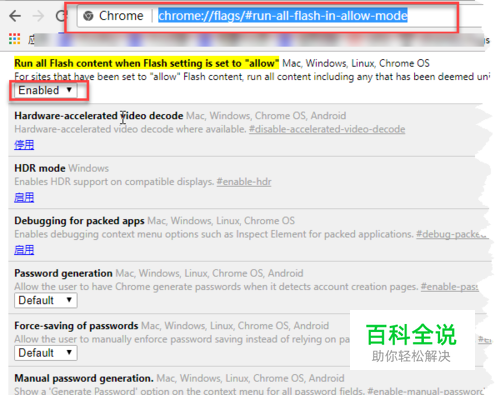Click the 启用 link under HDR mode
The width and height of the screenshot is (500, 395).
[24, 197]
